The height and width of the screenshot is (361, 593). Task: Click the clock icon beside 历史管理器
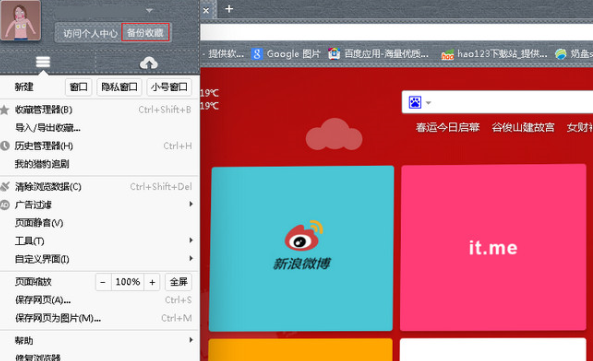click(x=5, y=146)
